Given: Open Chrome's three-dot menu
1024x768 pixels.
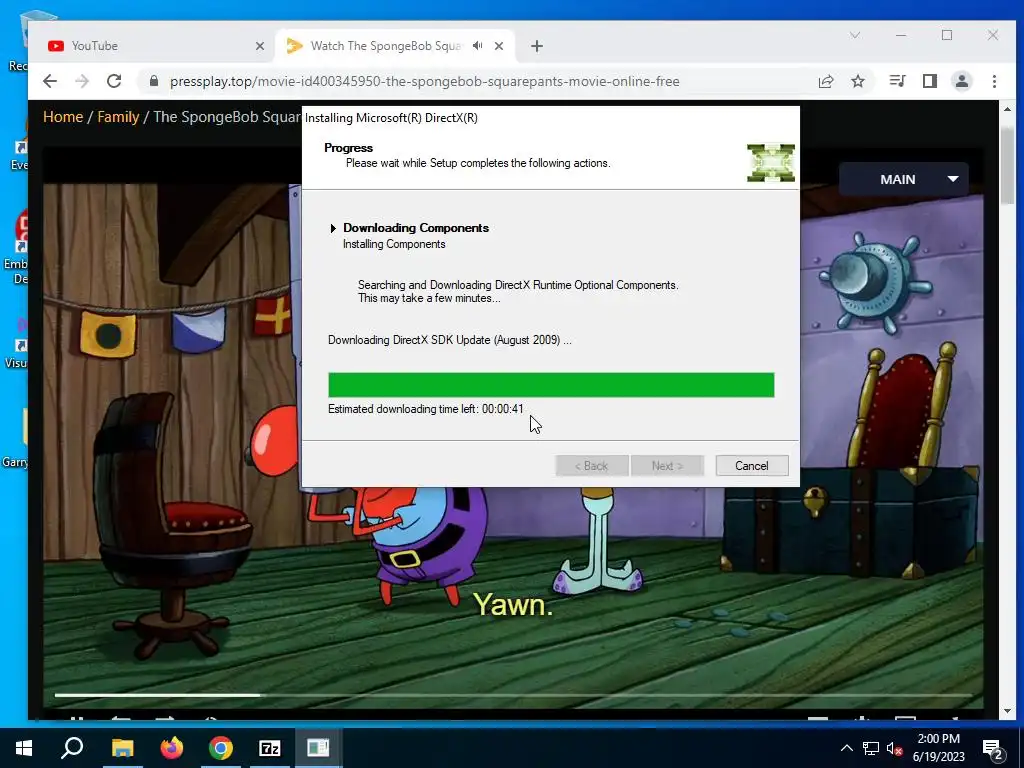Looking at the screenshot, I should [x=994, y=81].
